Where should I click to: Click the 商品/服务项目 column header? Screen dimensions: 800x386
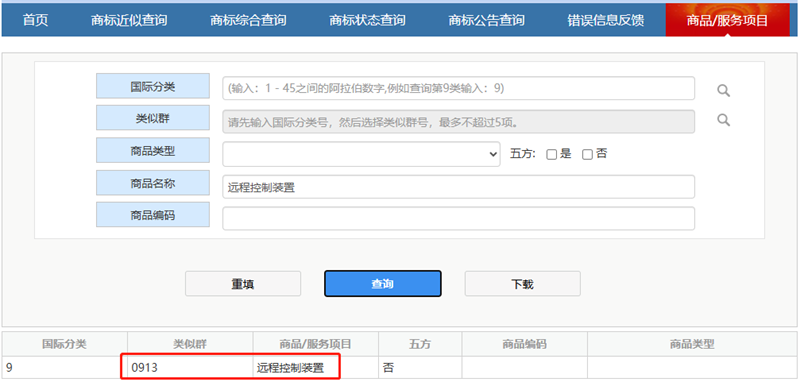click(x=315, y=344)
